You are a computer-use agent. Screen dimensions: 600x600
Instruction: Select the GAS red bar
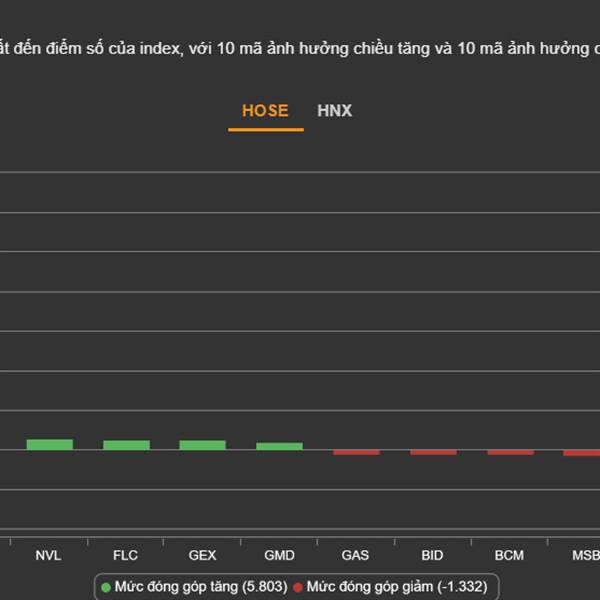click(356, 452)
